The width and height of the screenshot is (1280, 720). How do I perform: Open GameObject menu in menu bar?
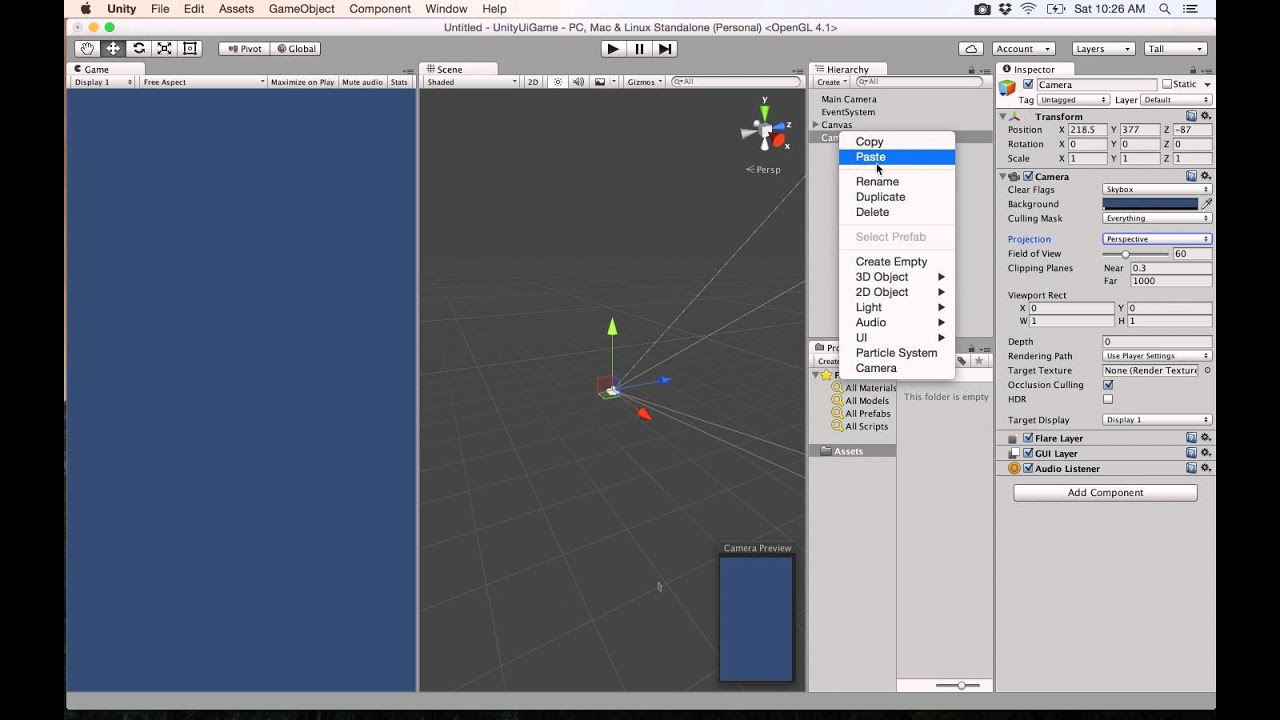301,9
